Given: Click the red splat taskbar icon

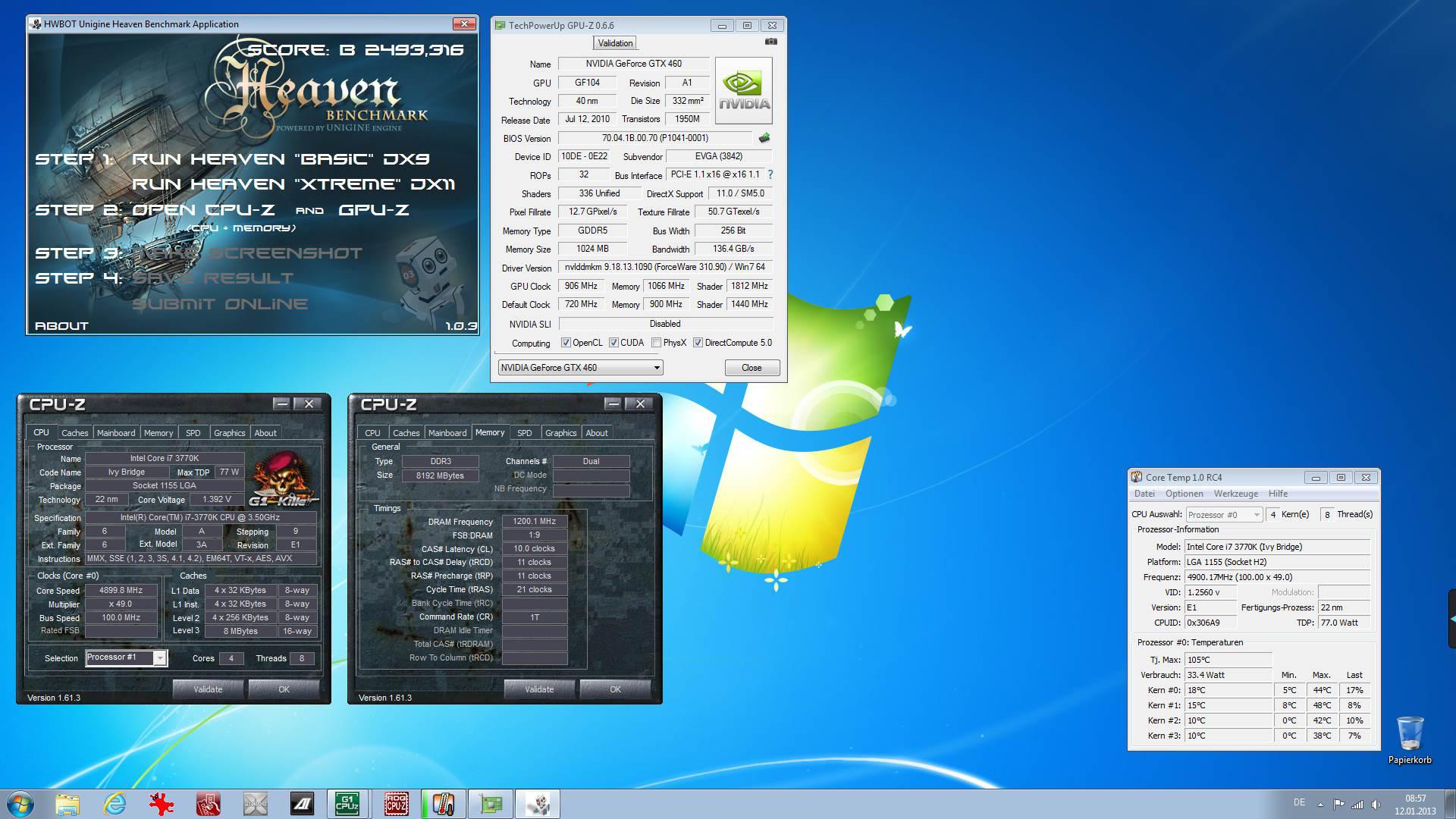Looking at the screenshot, I should click(x=162, y=804).
